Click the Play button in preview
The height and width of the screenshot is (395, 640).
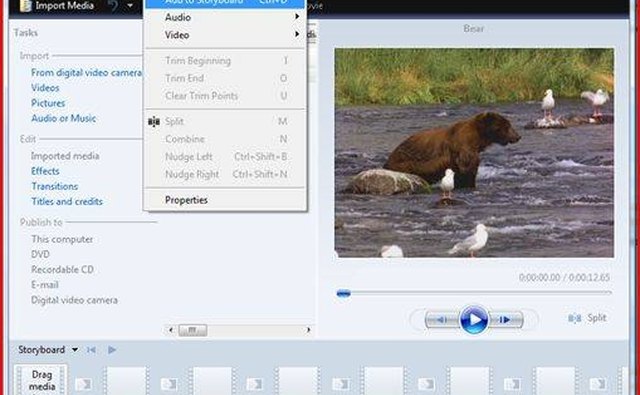[x=474, y=320]
